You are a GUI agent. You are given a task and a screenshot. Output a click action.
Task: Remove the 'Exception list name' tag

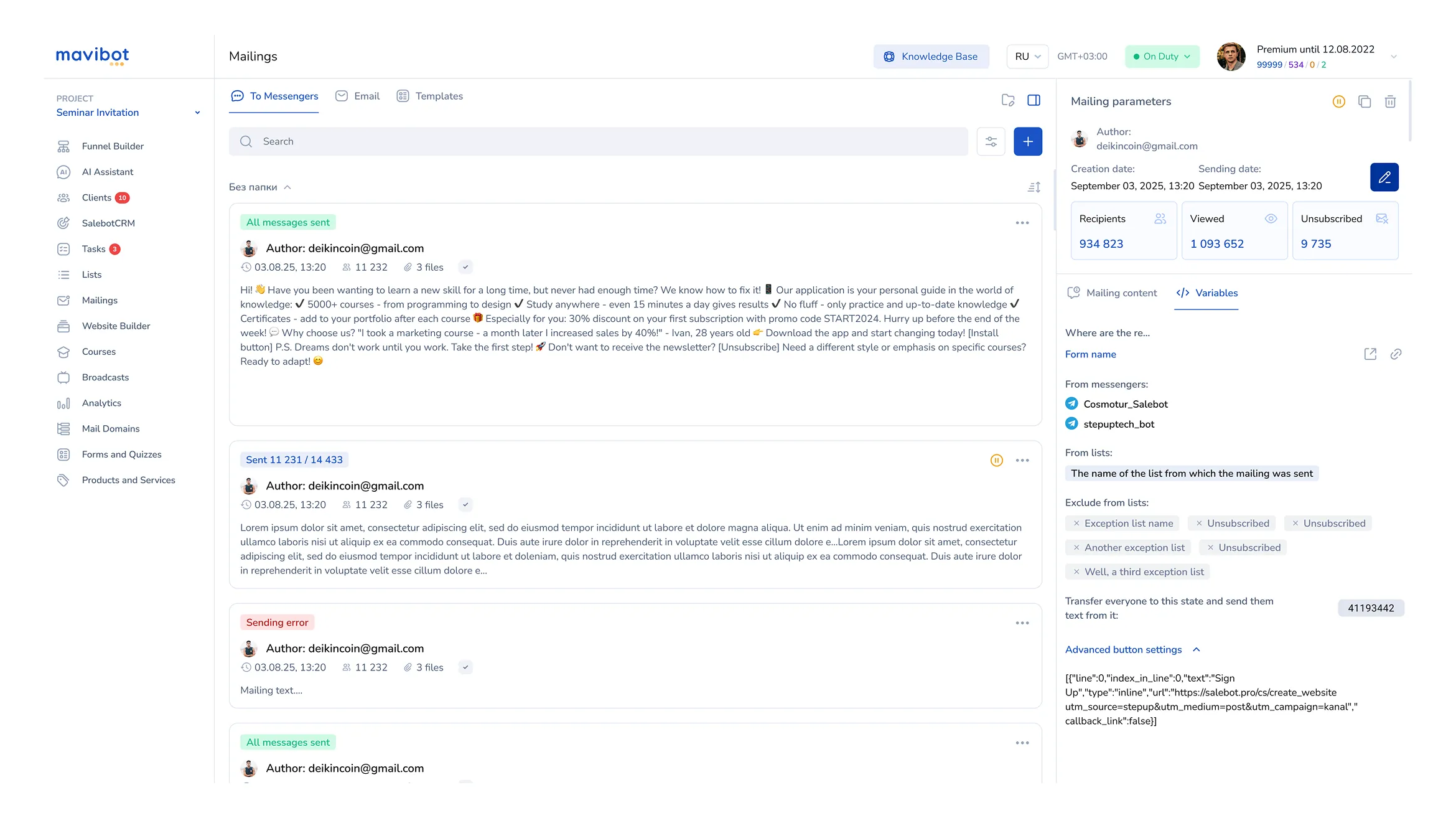tap(1076, 524)
